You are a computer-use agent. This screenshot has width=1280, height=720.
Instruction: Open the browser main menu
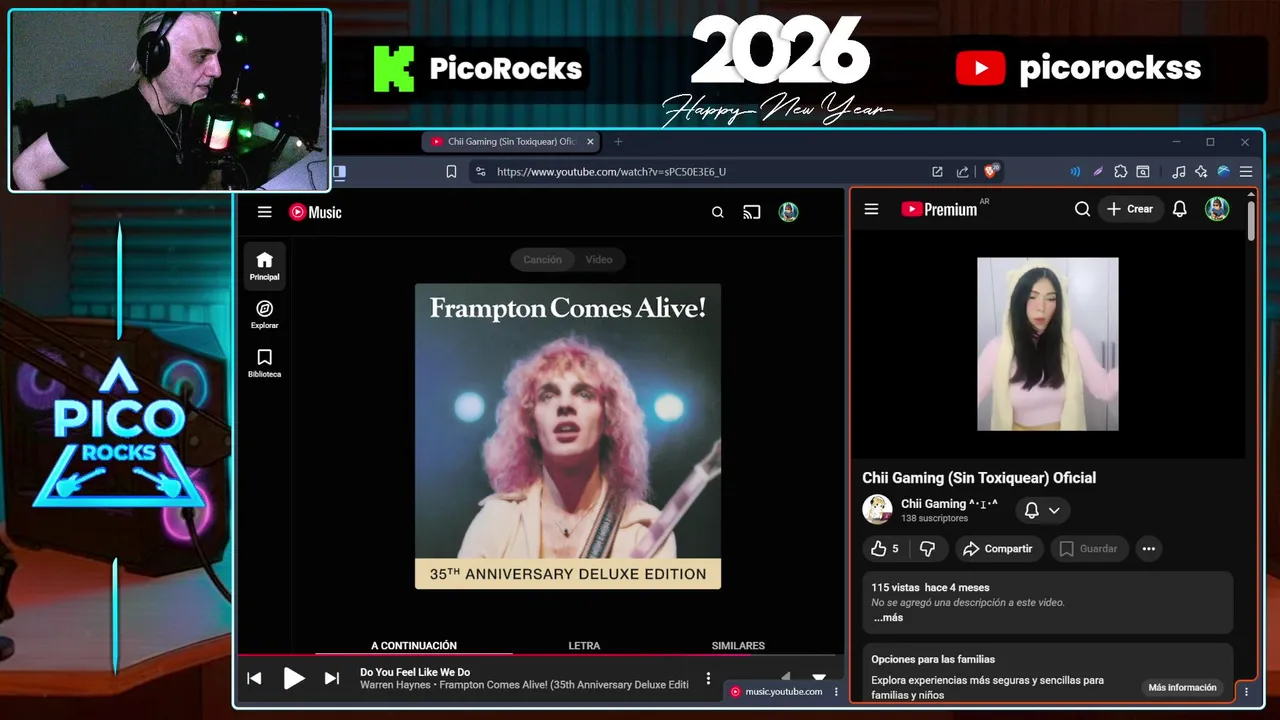(1246, 172)
